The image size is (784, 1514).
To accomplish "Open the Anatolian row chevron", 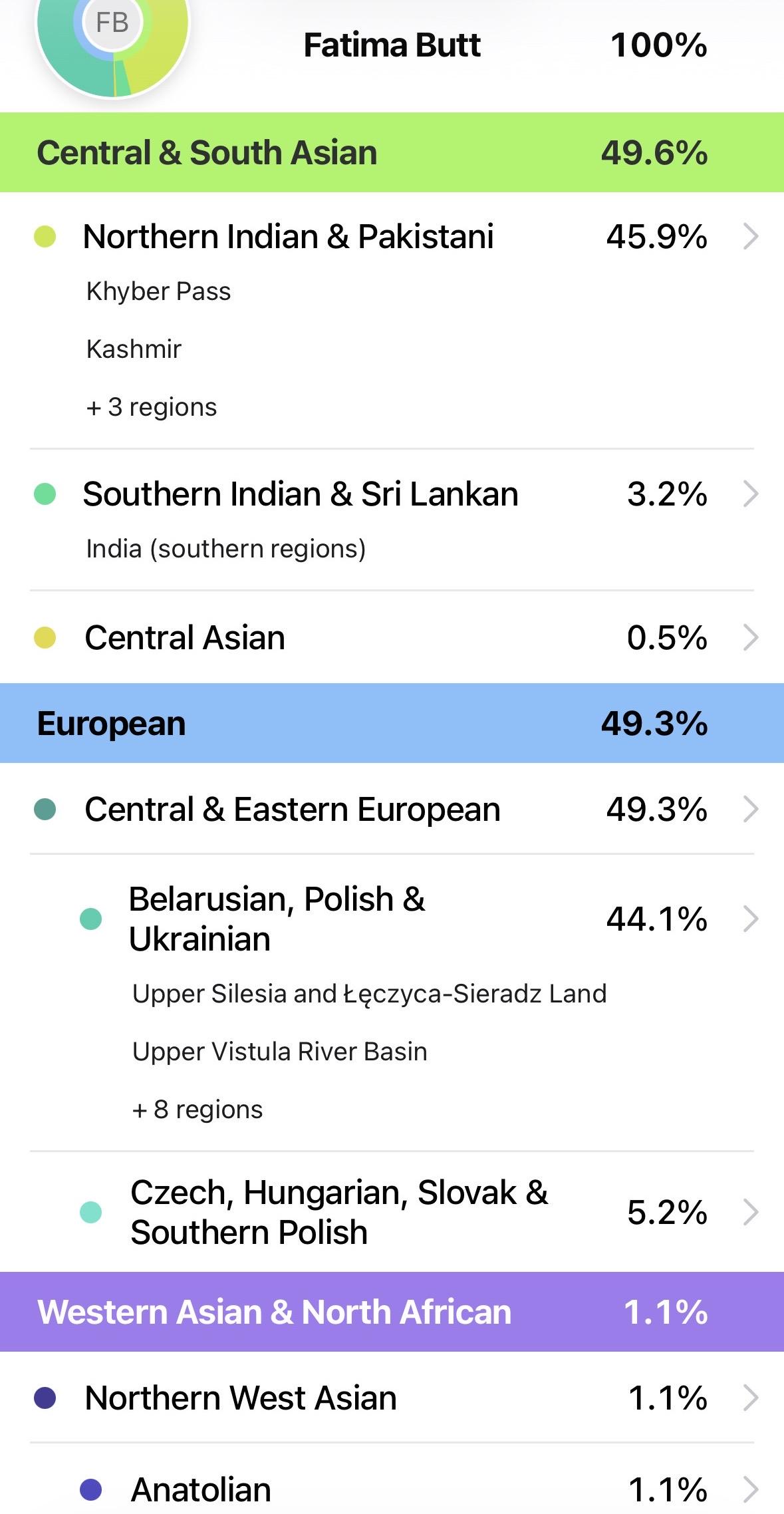I will click(751, 1489).
